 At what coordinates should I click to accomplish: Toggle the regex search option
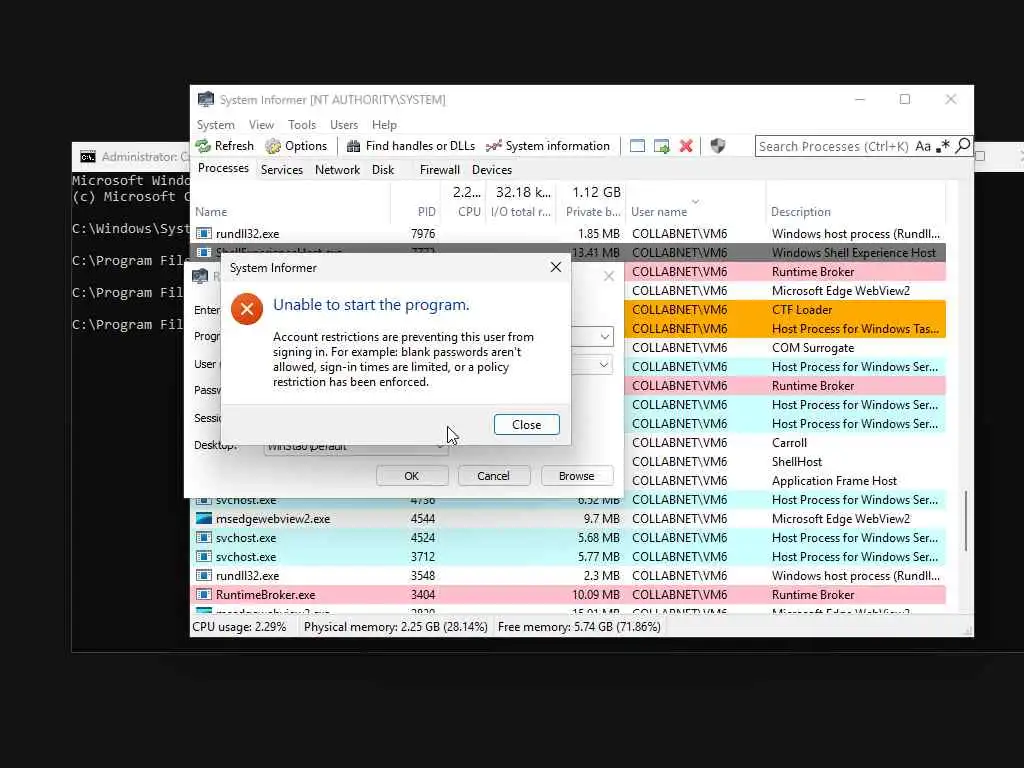click(942, 146)
